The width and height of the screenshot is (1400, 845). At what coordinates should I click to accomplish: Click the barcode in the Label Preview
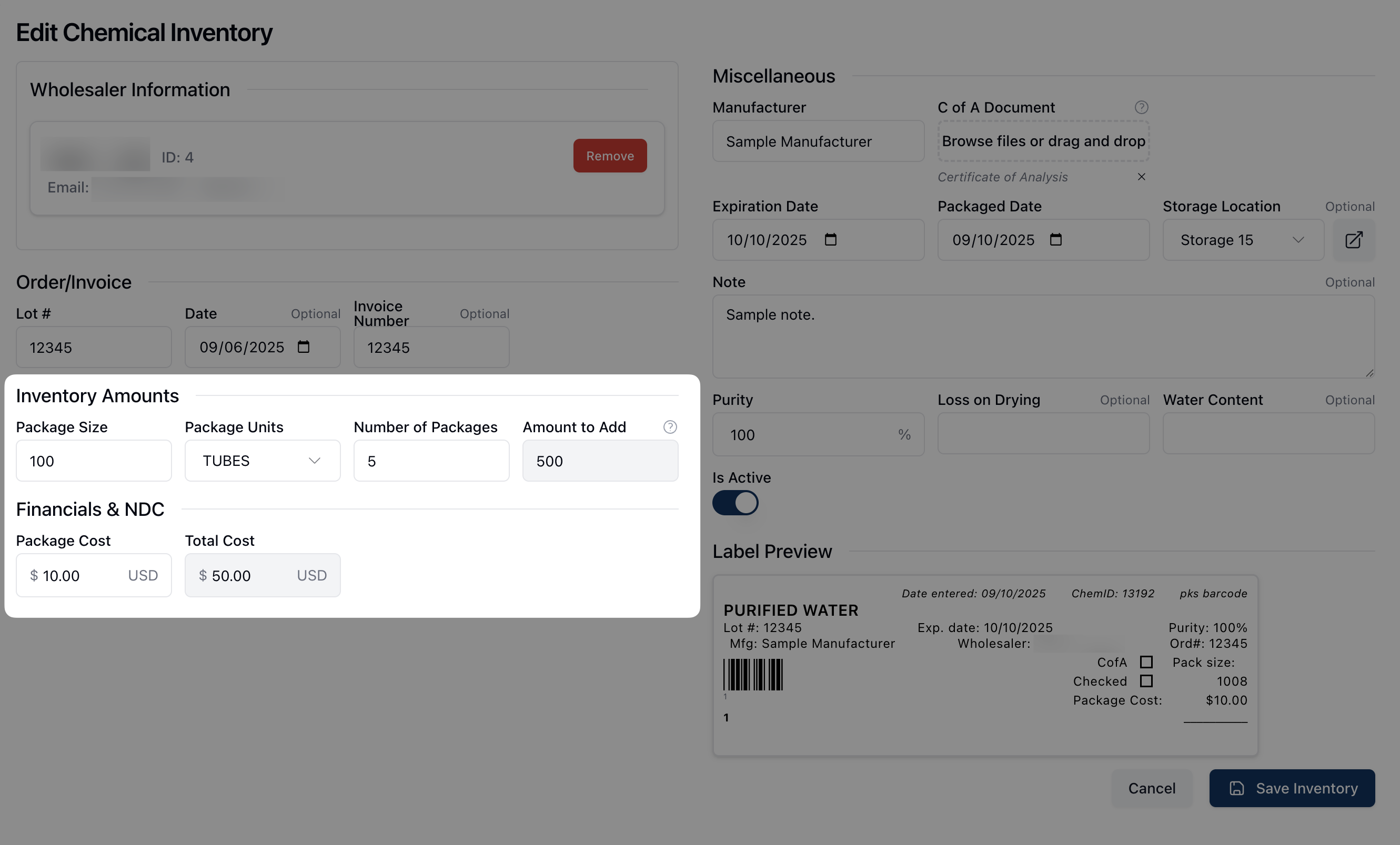click(x=753, y=675)
